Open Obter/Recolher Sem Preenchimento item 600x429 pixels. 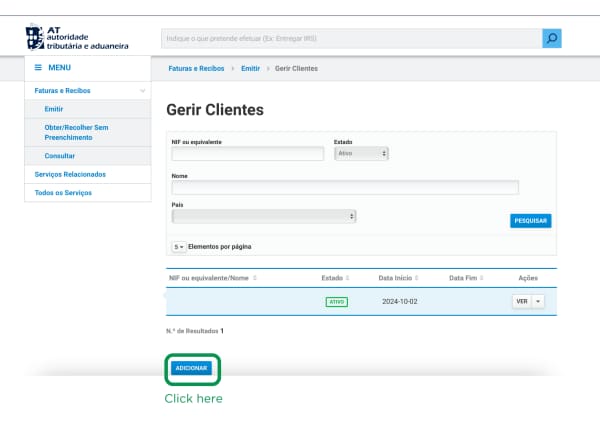pyautogui.click(x=76, y=132)
